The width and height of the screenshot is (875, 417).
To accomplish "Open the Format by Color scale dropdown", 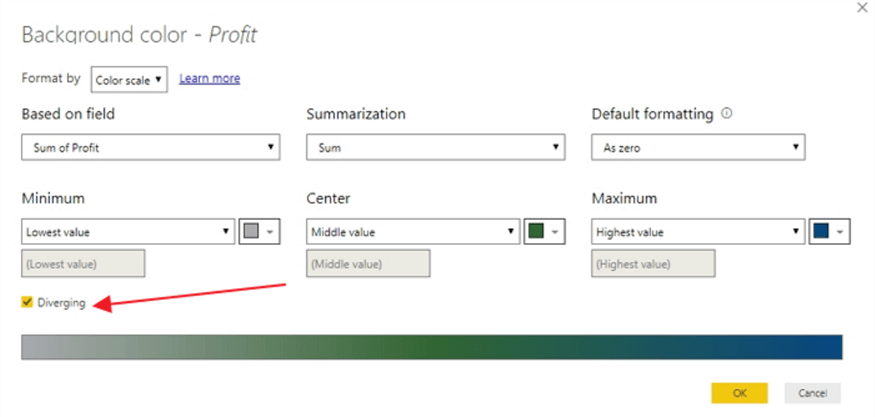I will coord(129,79).
